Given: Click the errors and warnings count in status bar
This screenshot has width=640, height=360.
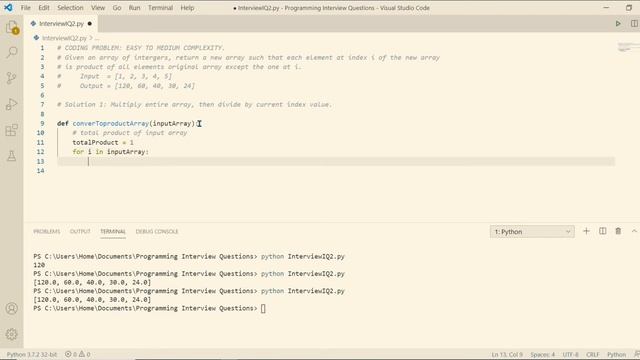Looking at the screenshot, I should [x=78, y=354].
